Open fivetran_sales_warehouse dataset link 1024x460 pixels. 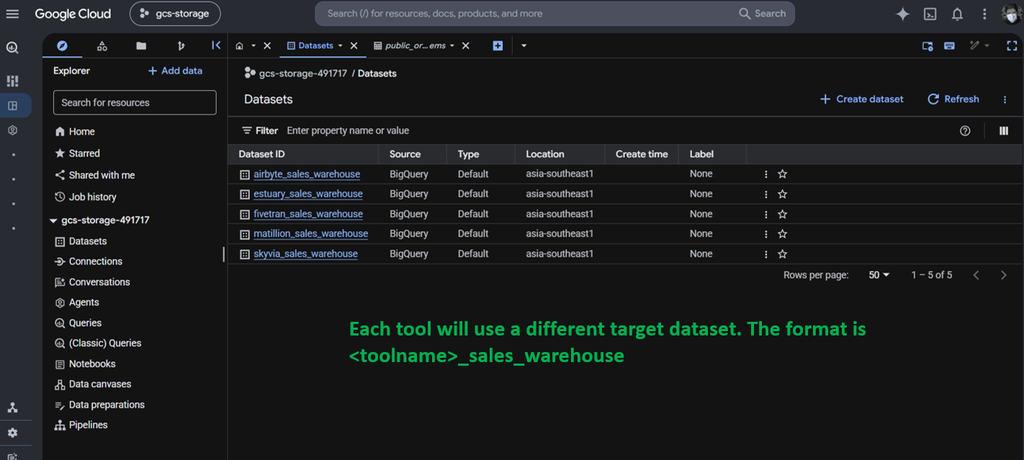pyautogui.click(x=308, y=214)
